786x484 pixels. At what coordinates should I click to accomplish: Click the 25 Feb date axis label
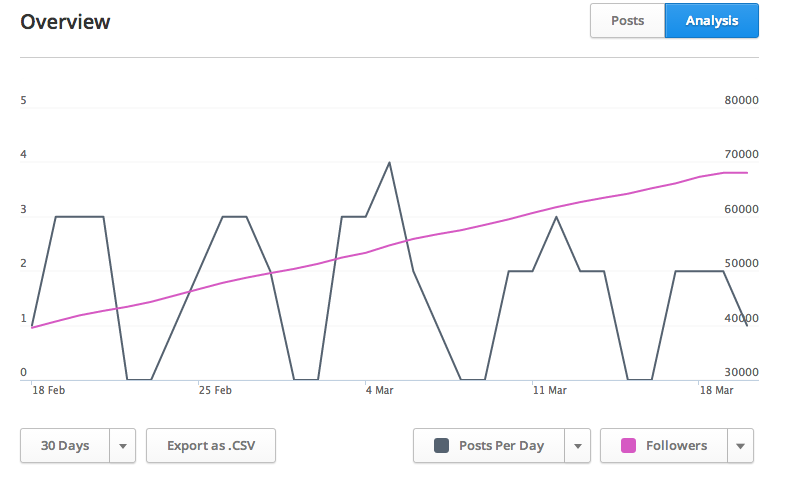tap(215, 390)
